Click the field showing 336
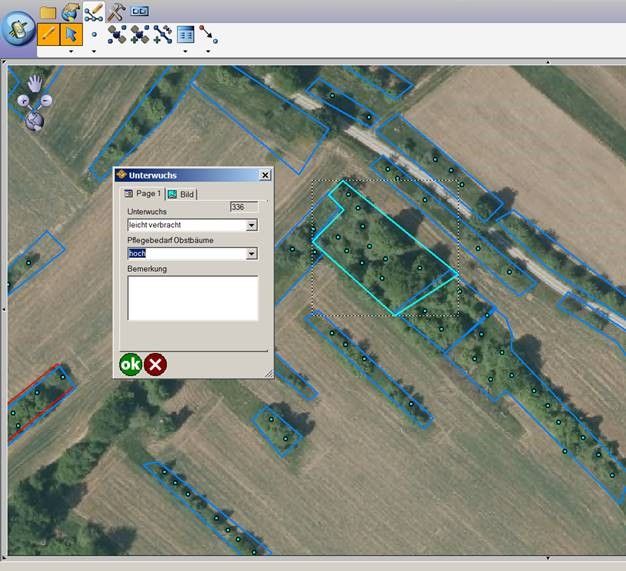This screenshot has width=626, height=571. 244,207
